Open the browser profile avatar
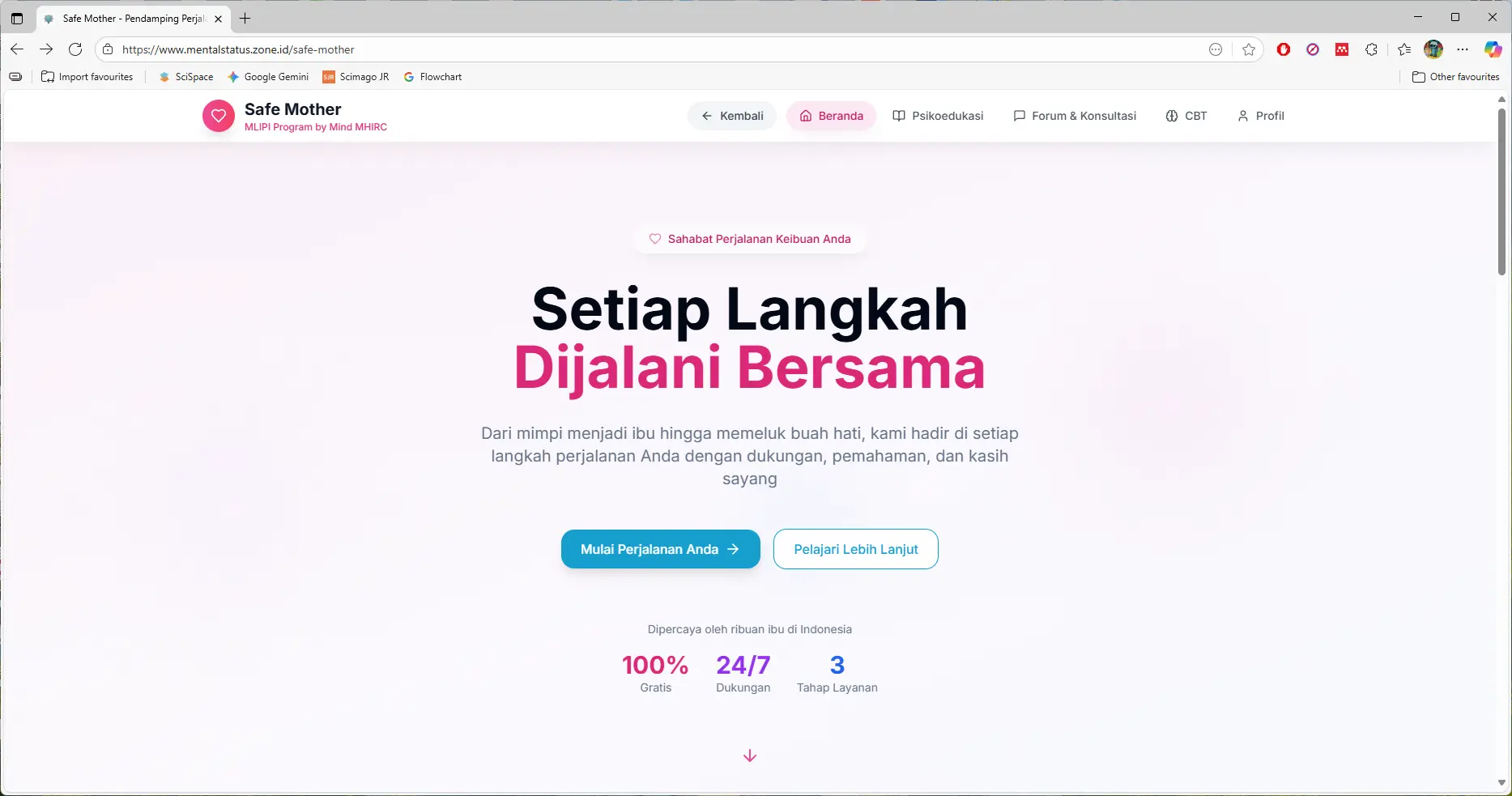Image resolution: width=1512 pixels, height=796 pixels. click(x=1433, y=49)
